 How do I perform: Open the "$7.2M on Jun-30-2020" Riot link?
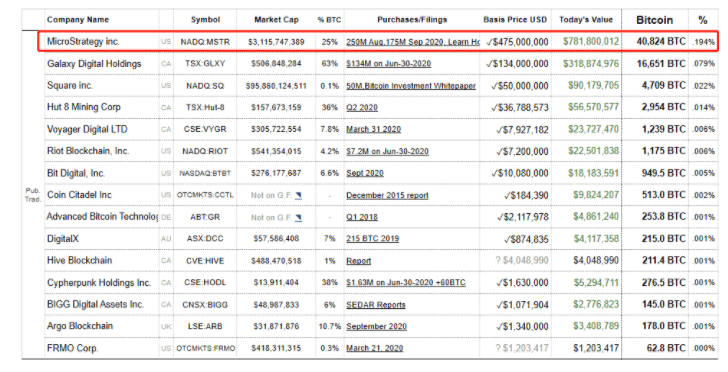(x=387, y=151)
